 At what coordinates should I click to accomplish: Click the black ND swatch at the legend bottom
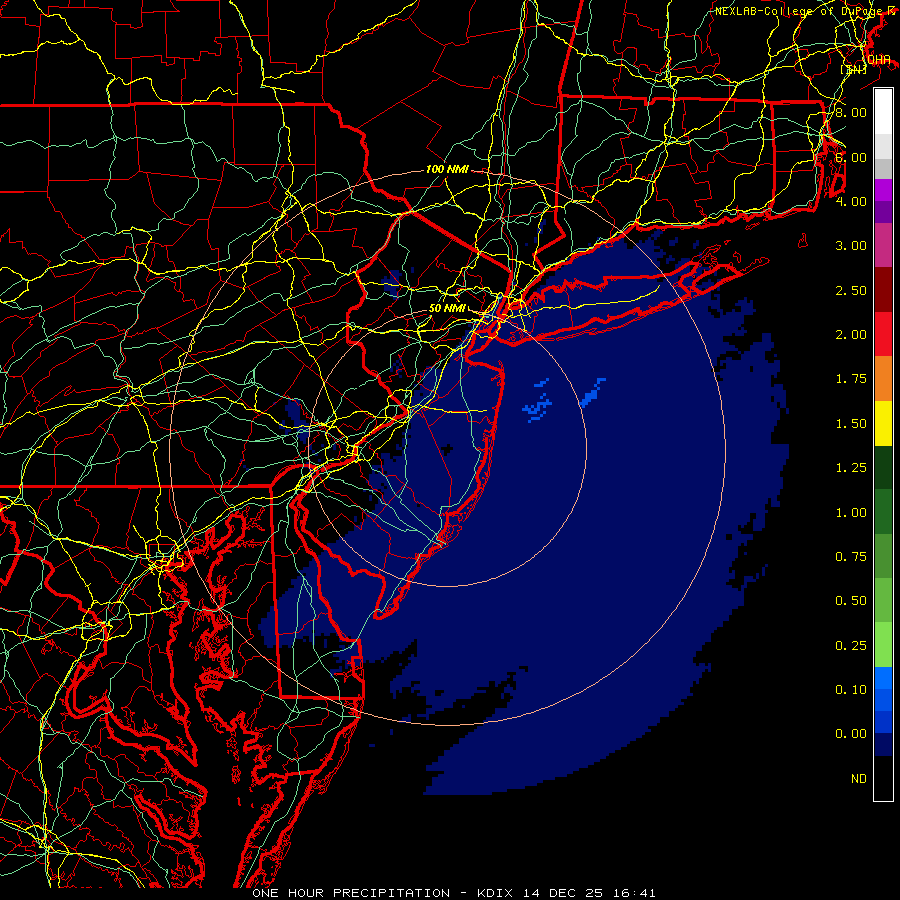click(x=883, y=778)
